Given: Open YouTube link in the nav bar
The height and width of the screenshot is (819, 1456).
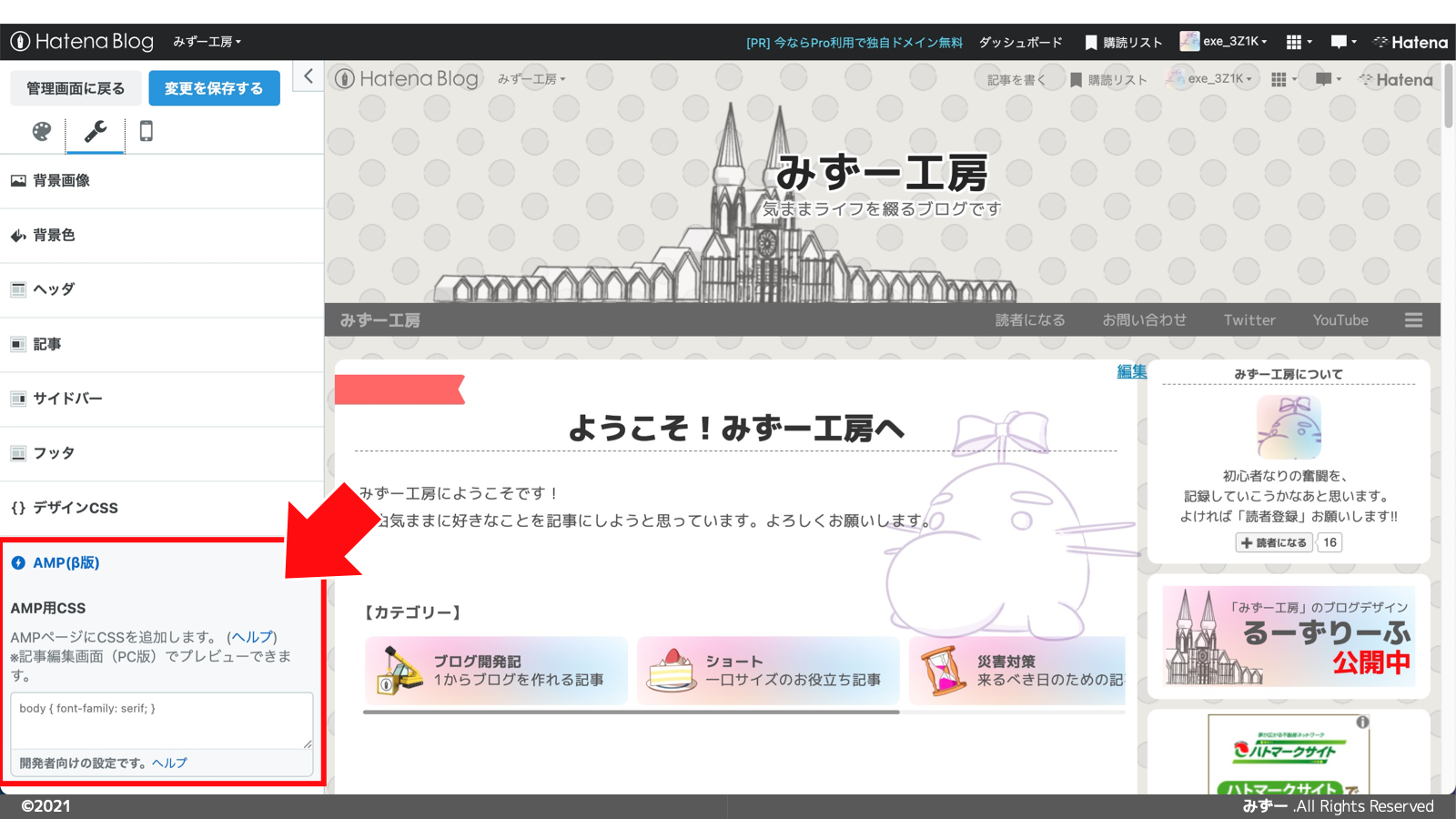Looking at the screenshot, I should 1340,320.
